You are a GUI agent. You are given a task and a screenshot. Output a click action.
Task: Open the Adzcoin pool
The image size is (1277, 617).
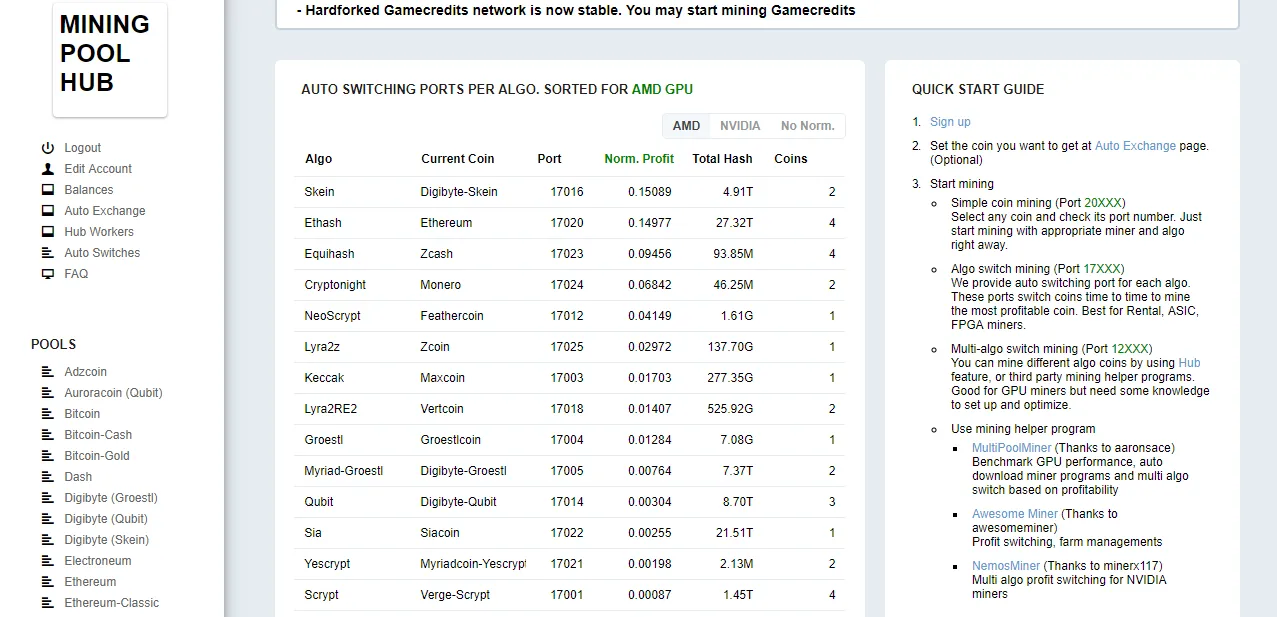[x=86, y=372]
